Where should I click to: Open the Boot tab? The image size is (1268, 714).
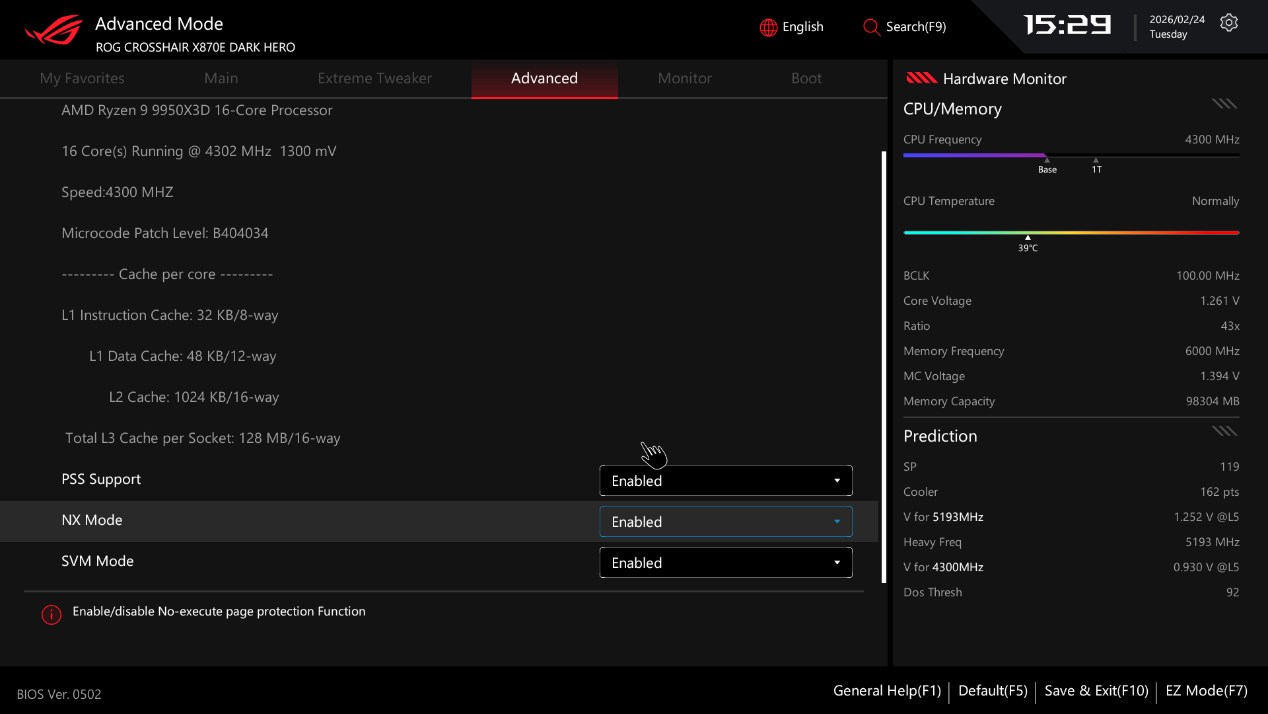pyautogui.click(x=806, y=78)
